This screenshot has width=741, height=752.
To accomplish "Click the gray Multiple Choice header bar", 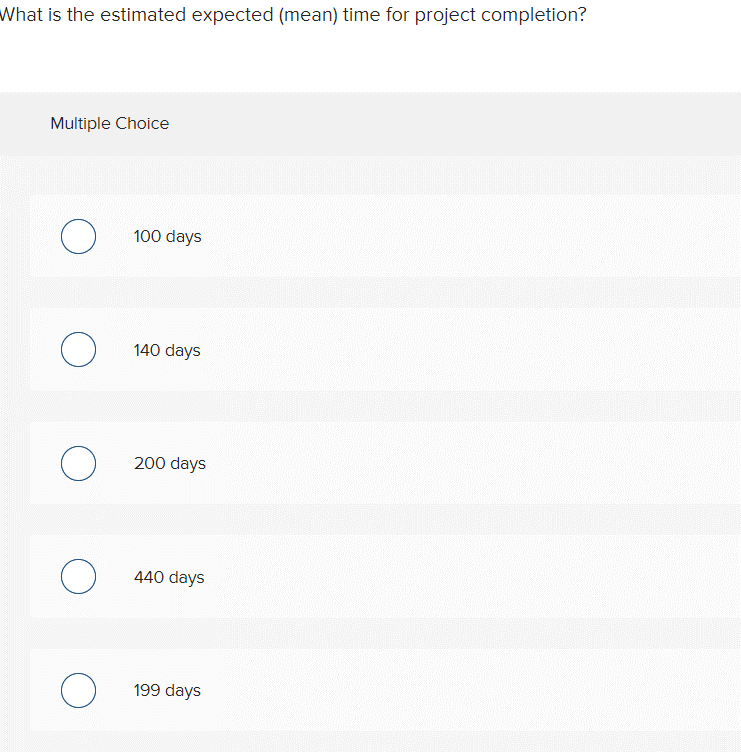I will tap(450, 124).
